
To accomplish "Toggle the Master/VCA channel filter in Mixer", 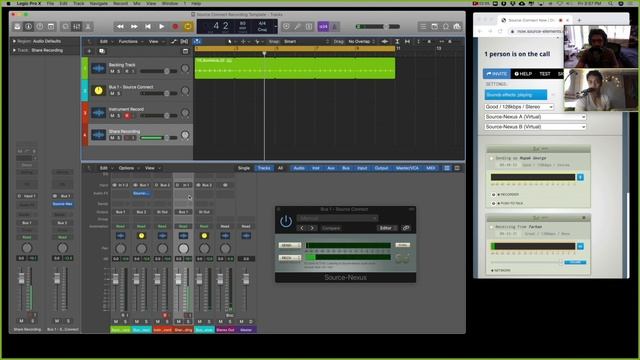I will [407, 168].
